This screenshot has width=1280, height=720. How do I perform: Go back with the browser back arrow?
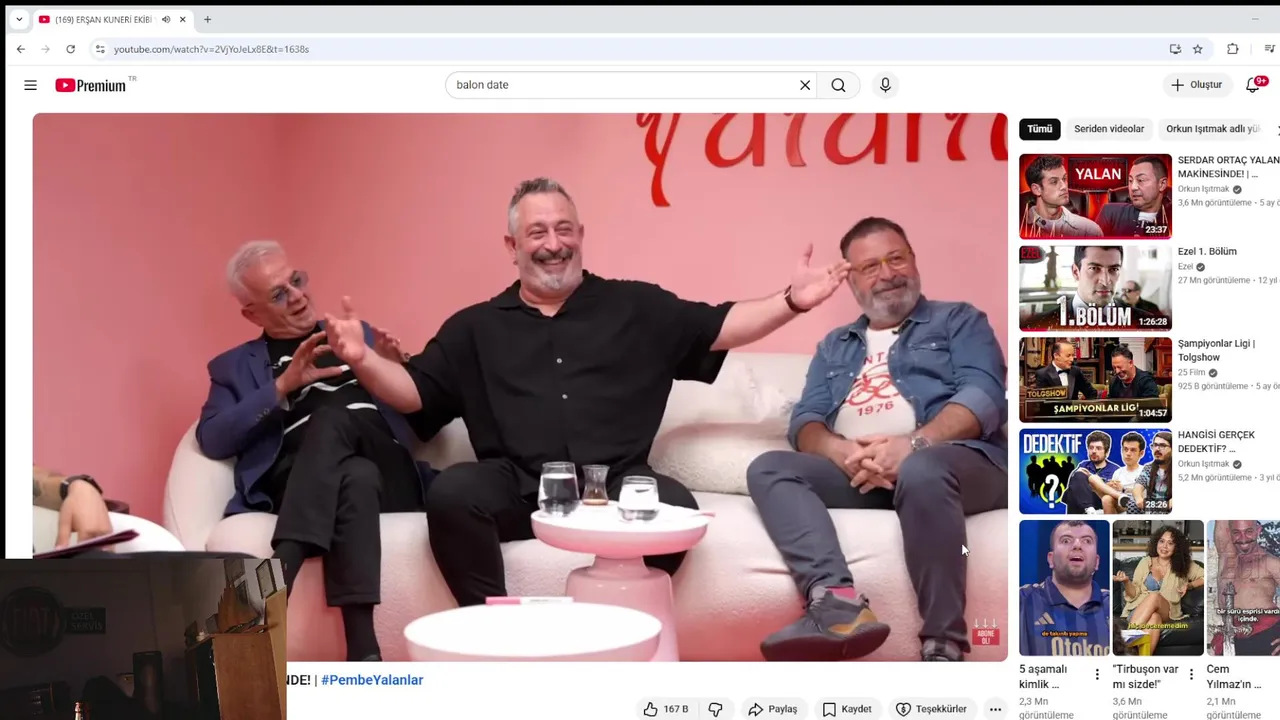[21, 49]
